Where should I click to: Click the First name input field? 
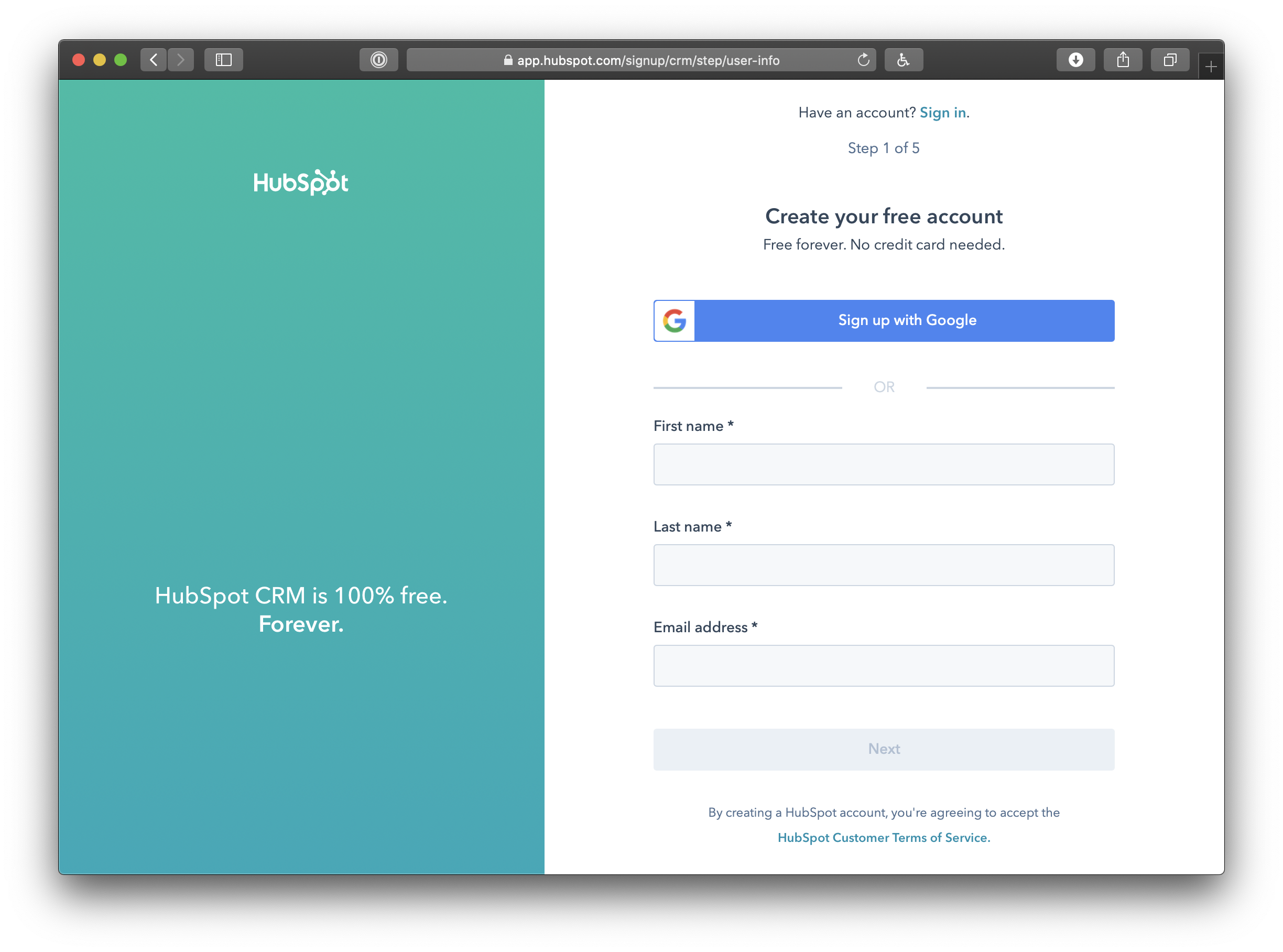coord(884,465)
